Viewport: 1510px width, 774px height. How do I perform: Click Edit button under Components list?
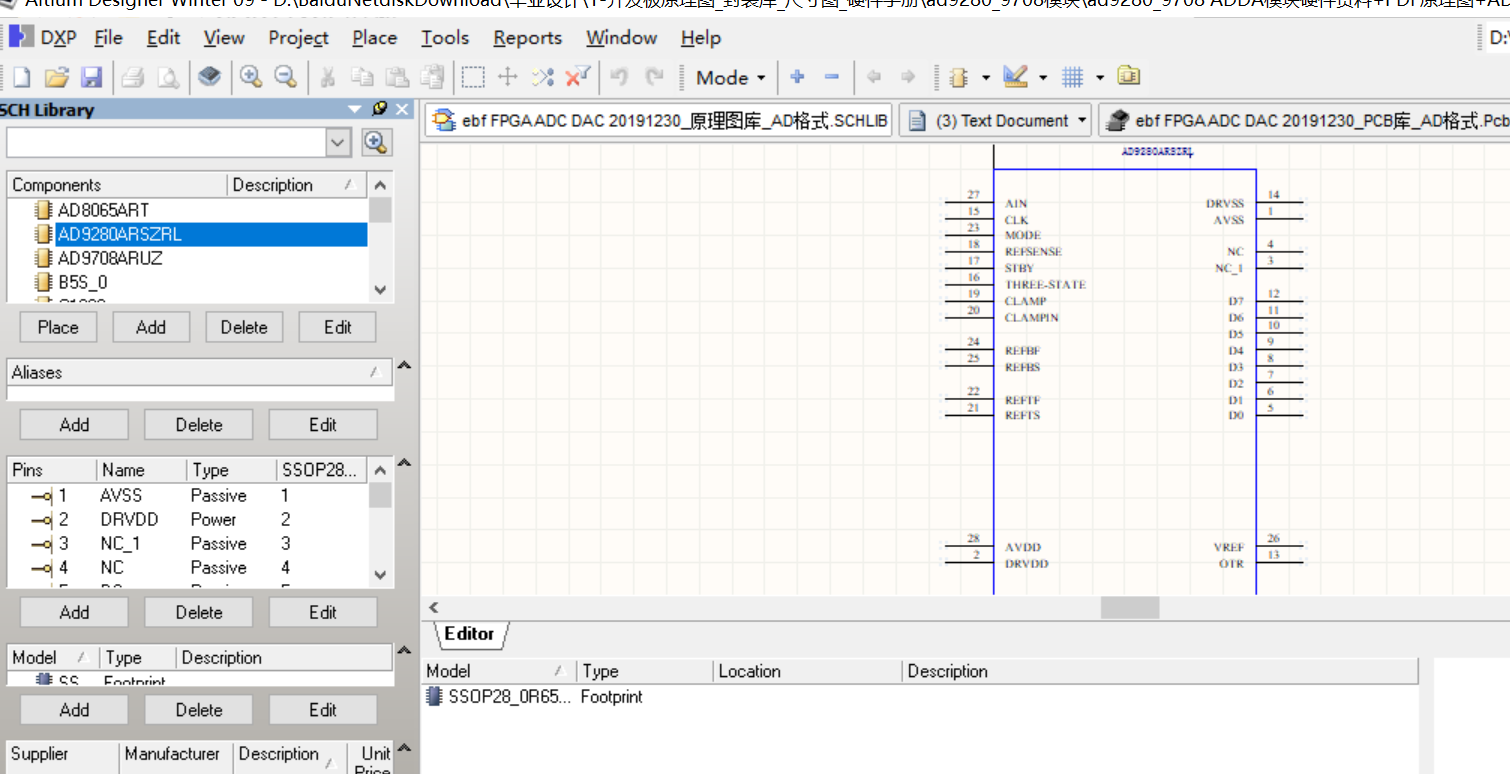pyautogui.click(x=338, y=327)
